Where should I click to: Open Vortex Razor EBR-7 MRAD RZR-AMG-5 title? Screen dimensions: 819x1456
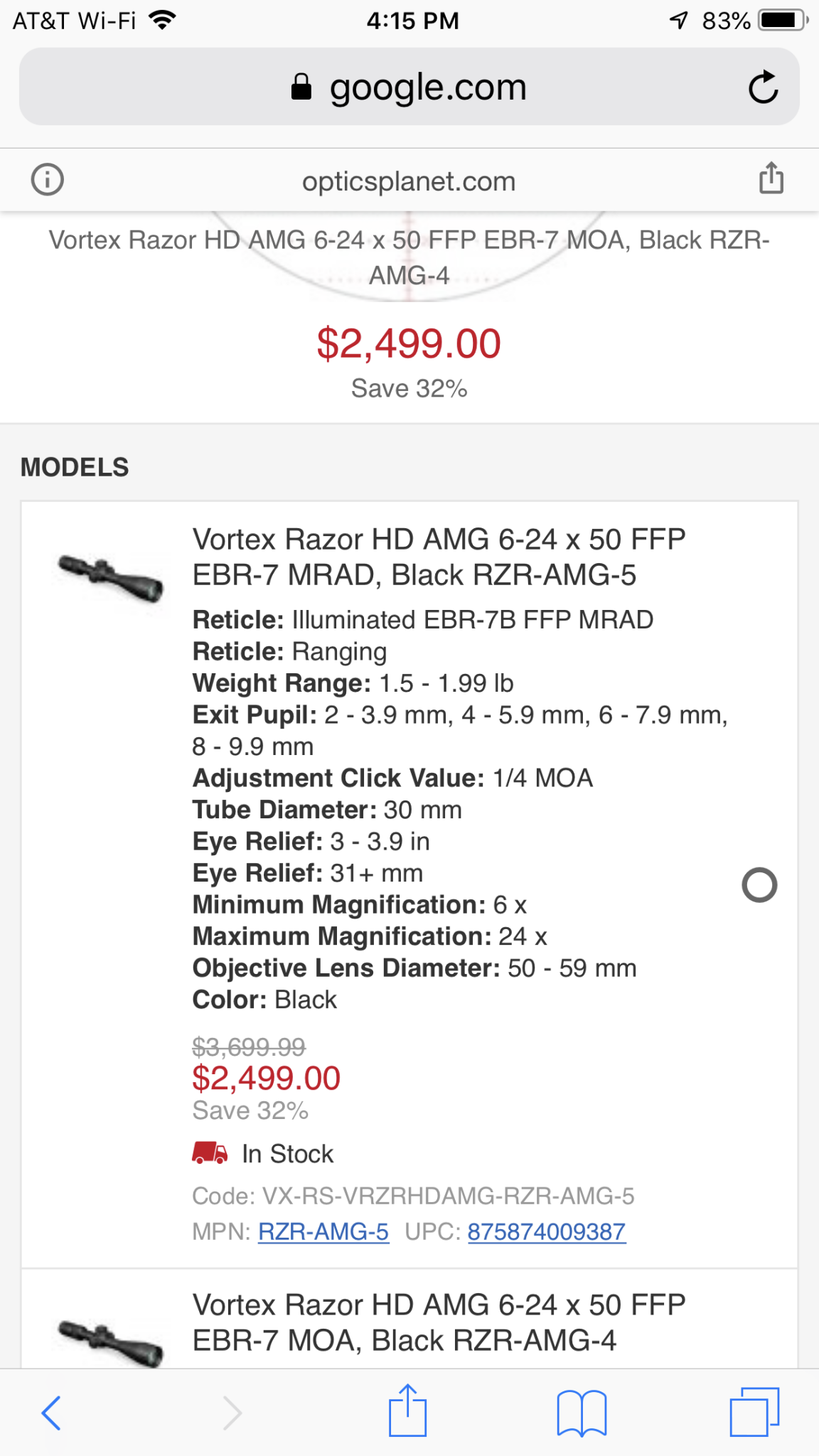pos(439,557)
